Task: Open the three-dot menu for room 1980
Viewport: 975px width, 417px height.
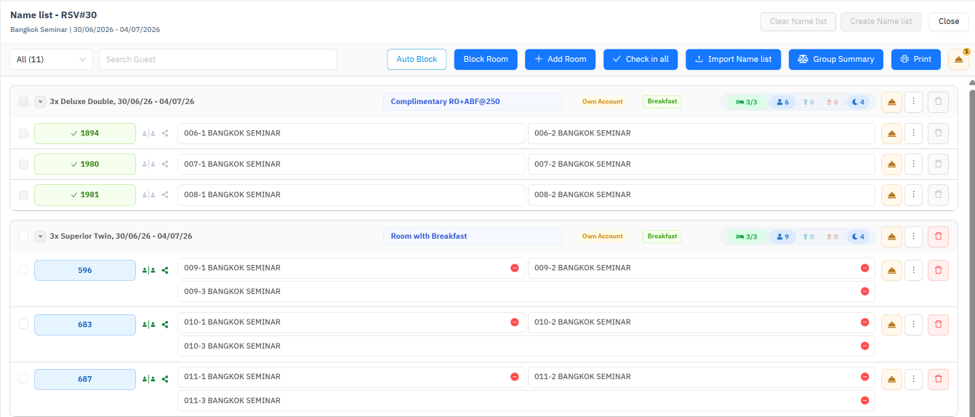Action: click(x=913, y=164)
